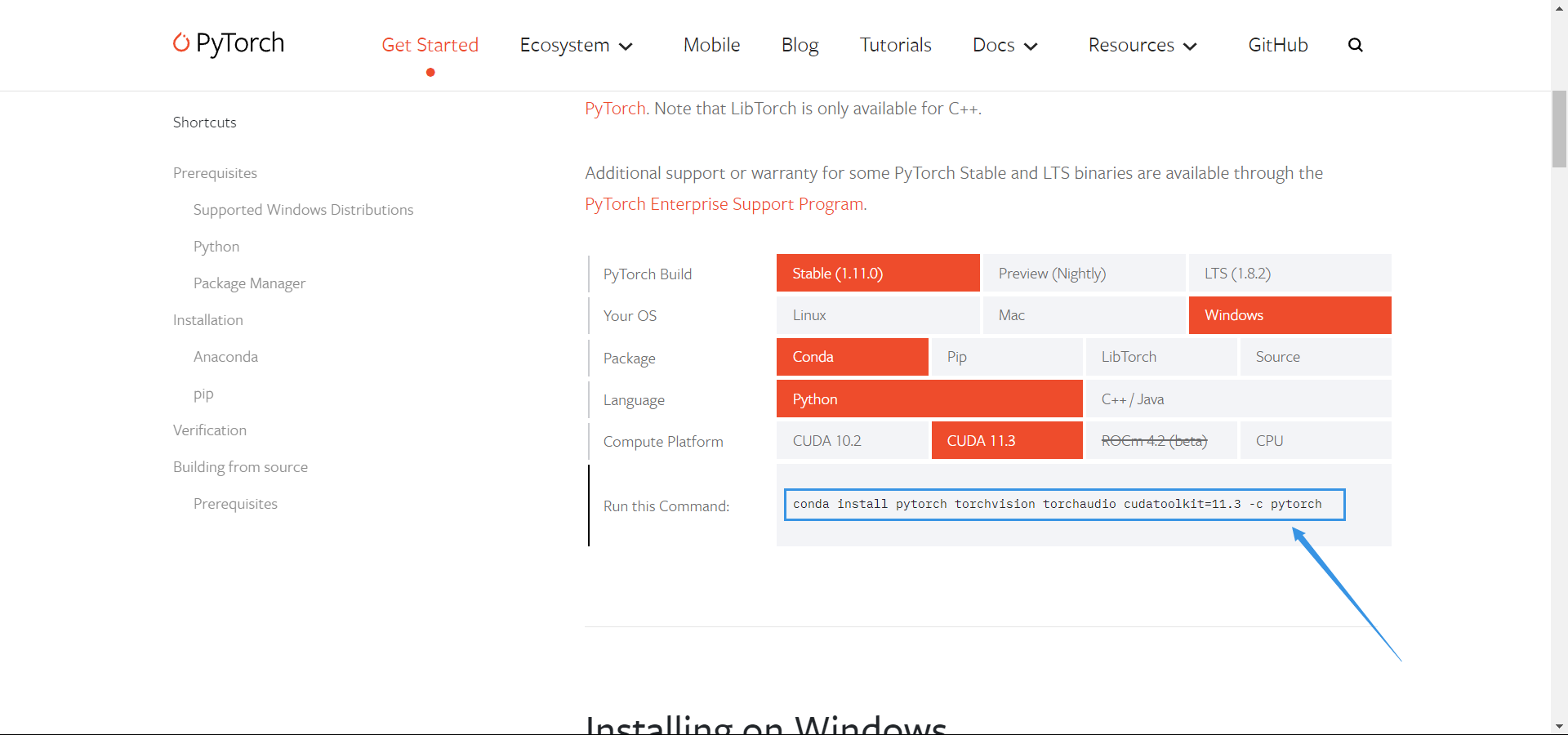
Task: Select the Conda package option
Action: [x=853, y=357]
